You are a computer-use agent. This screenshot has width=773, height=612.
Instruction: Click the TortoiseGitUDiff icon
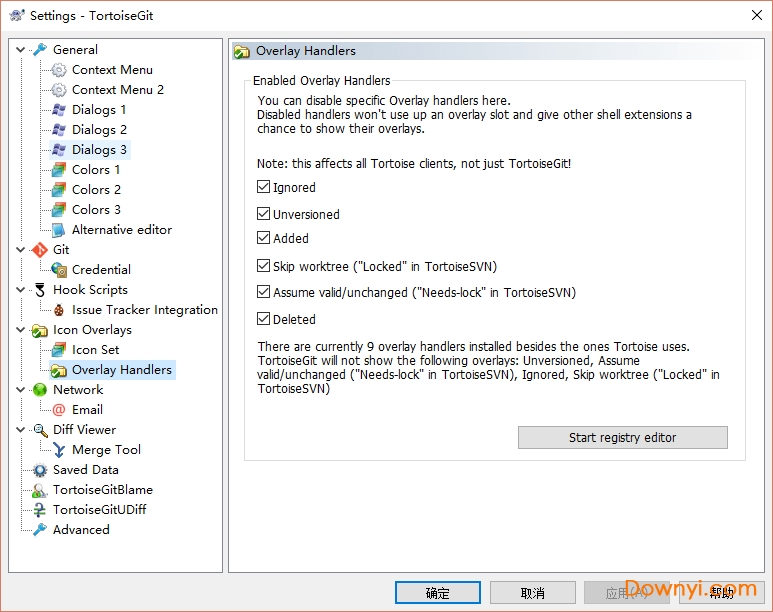(x=40, y=510)
